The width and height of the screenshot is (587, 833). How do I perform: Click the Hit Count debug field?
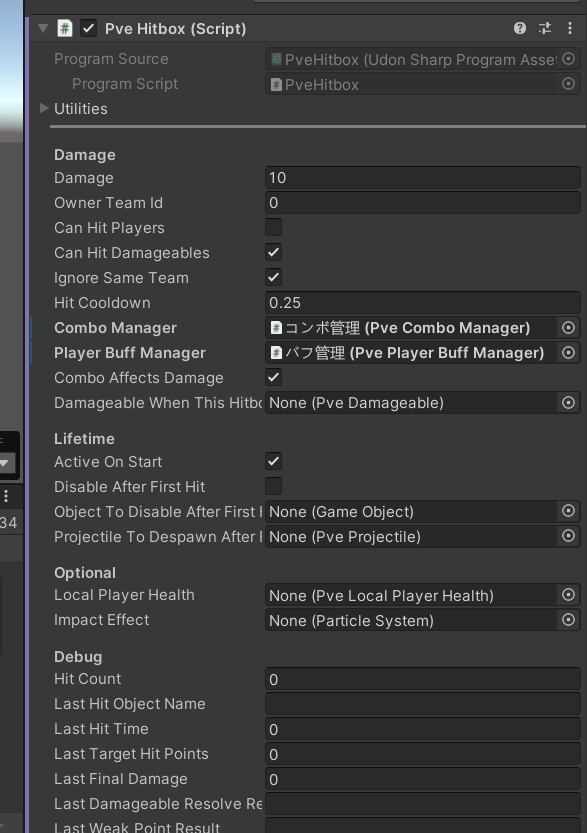point(423,679)
